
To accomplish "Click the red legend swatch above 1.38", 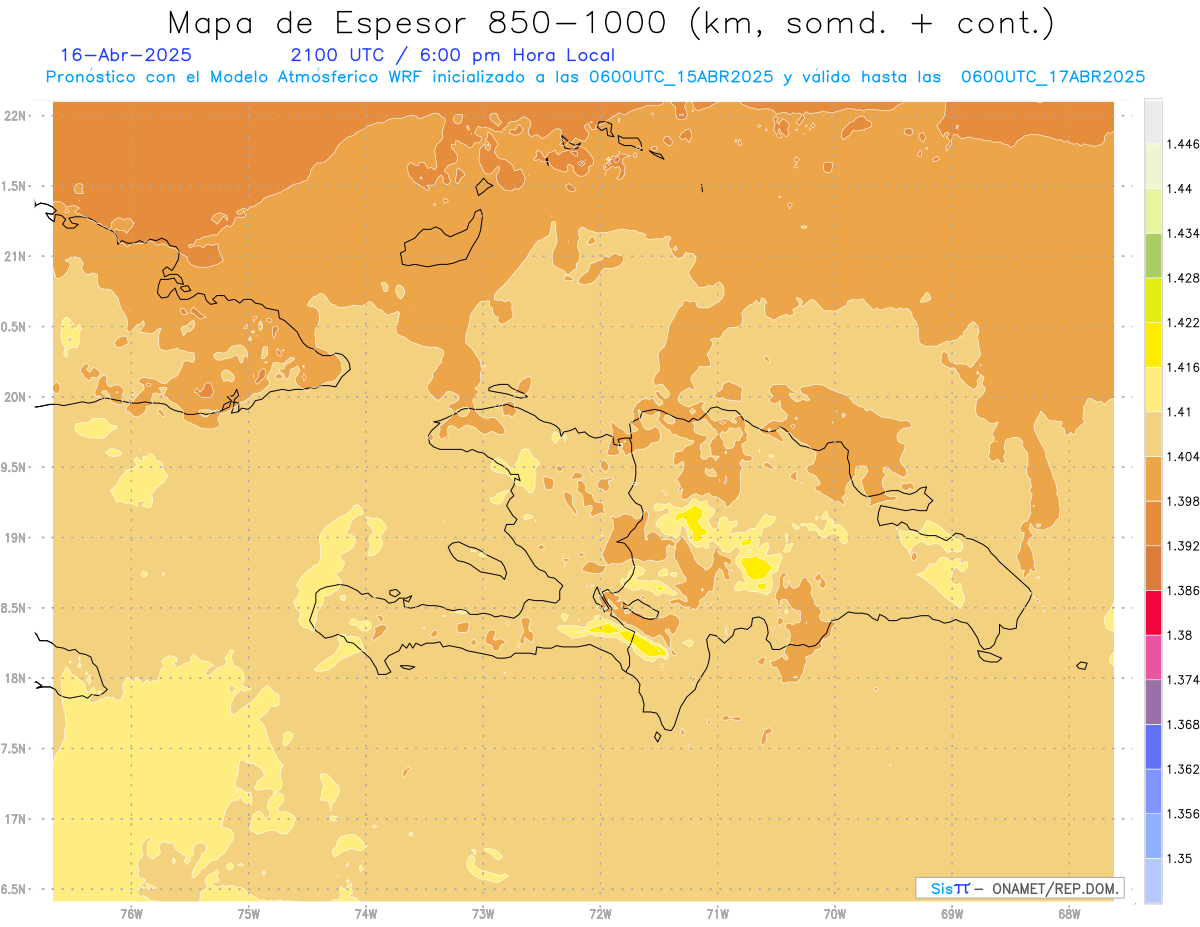I will tap(1153, 612).
